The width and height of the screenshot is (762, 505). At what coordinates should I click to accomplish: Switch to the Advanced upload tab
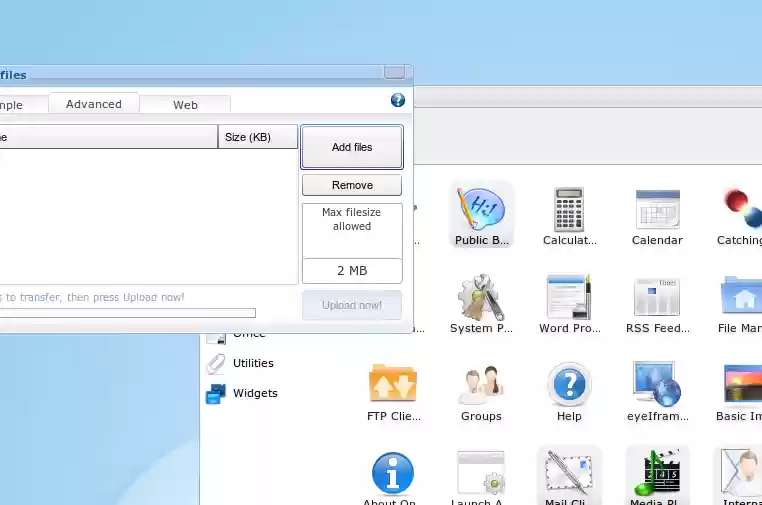pos(94,104)
